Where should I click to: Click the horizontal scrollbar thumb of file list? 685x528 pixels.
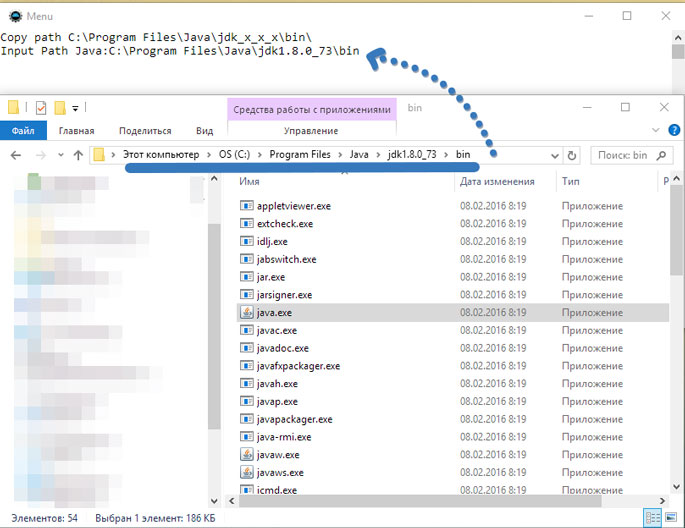pos(420,501)
